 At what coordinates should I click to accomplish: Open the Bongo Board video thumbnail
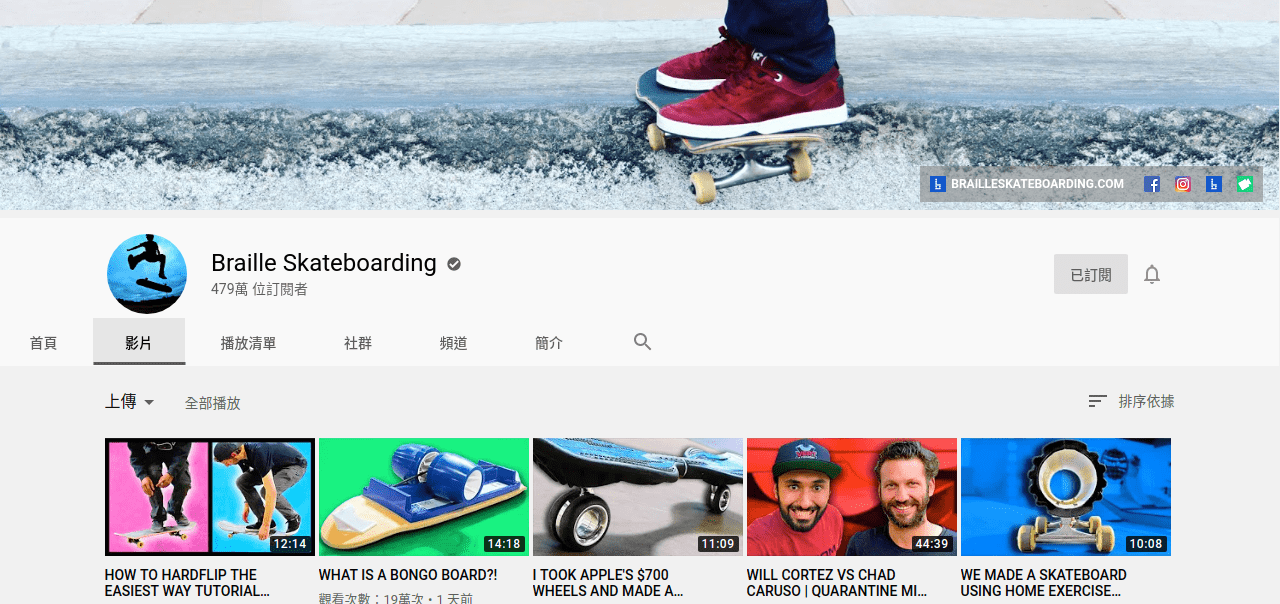424,497
